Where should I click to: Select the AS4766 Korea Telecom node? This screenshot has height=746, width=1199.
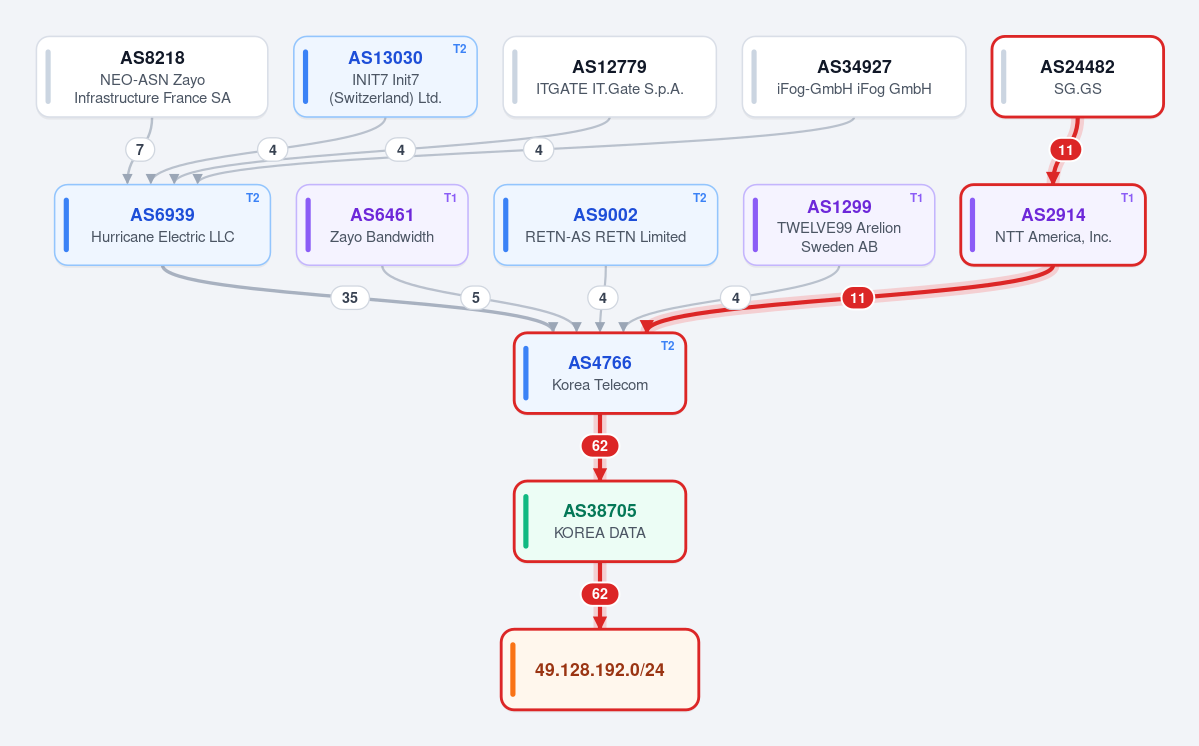[x=600, y=373]
